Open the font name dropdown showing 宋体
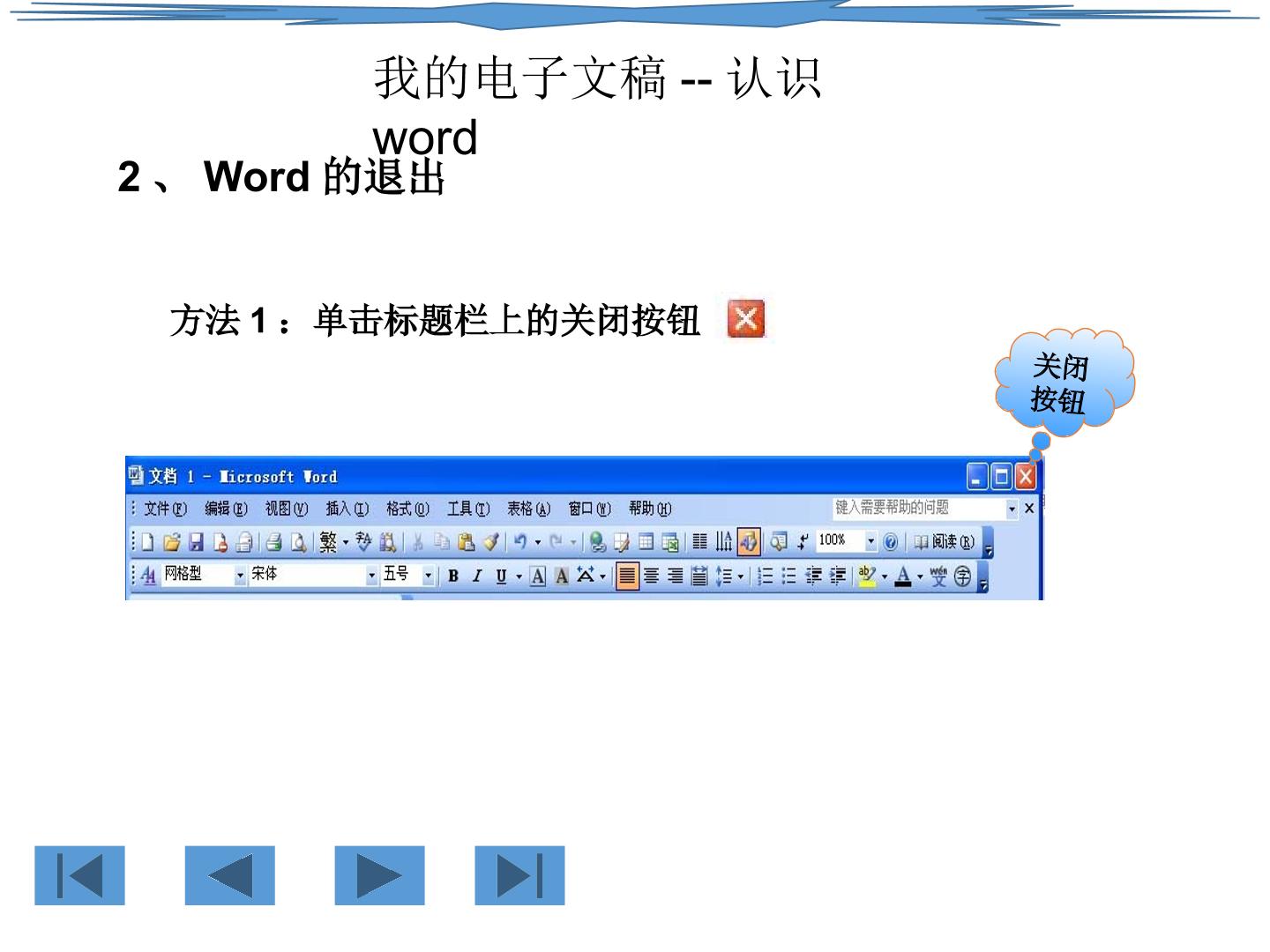 [313, 575]
